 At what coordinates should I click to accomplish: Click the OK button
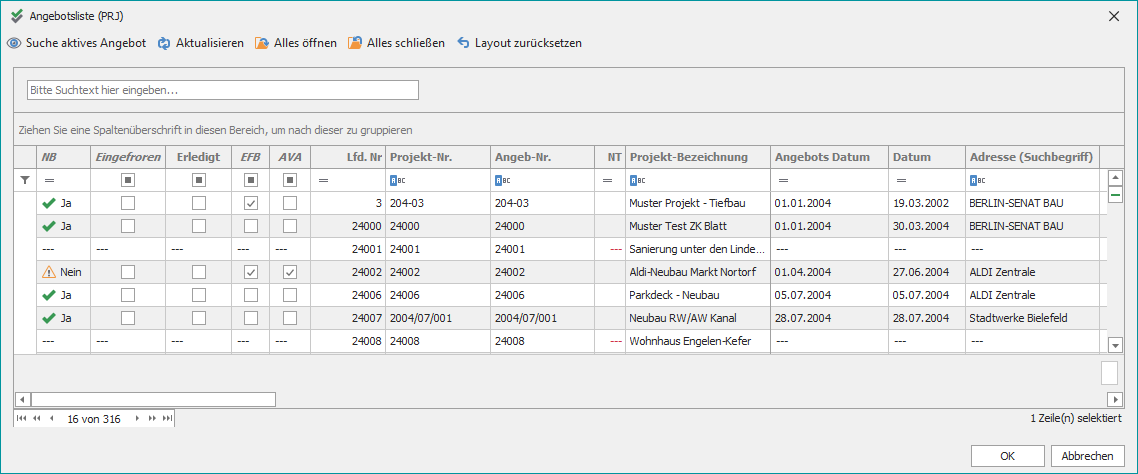(1007, 456)
